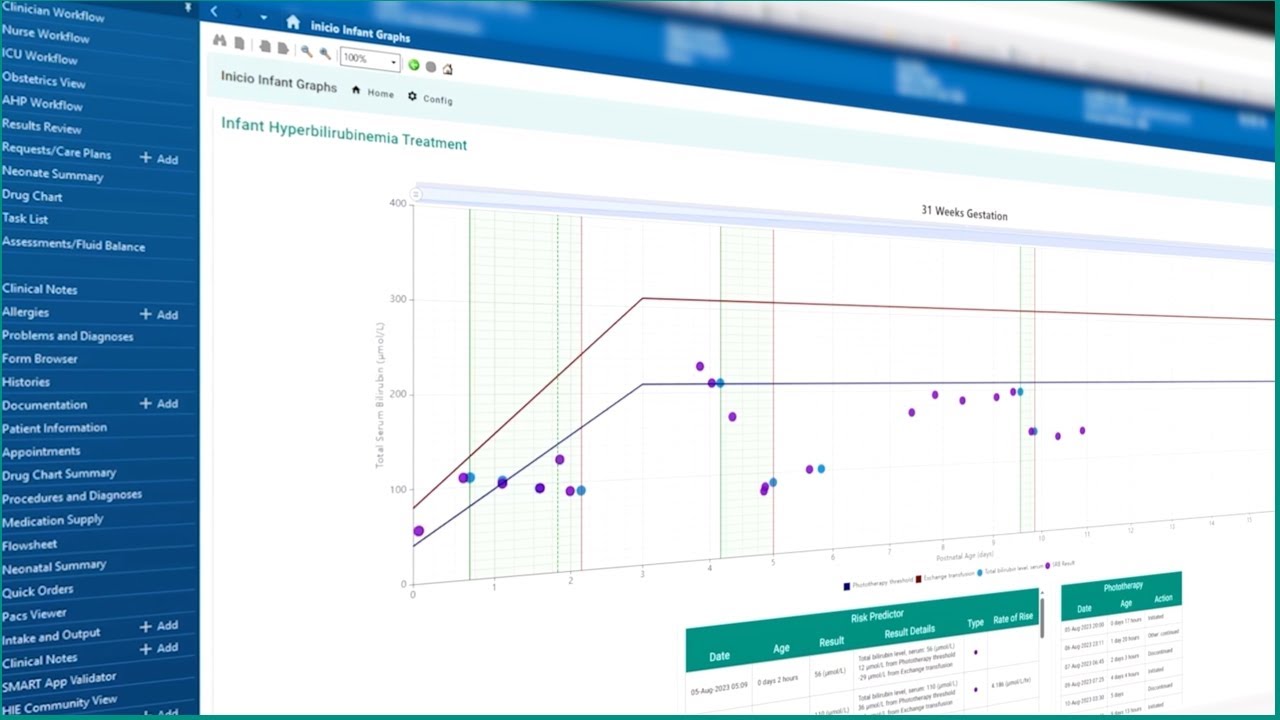Toggle SRB Result legend entry
This screenshot has width=1280, height=720.
coord(1059,564)
